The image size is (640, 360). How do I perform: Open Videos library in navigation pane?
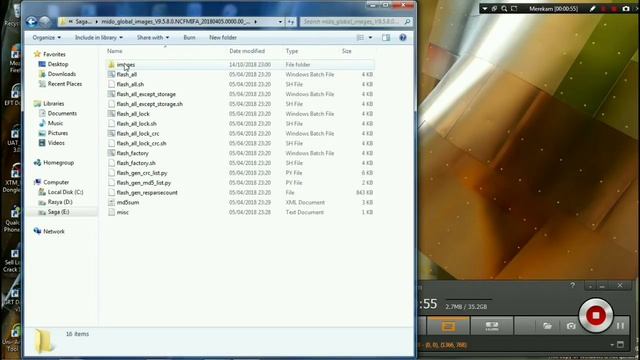(56, 143)
